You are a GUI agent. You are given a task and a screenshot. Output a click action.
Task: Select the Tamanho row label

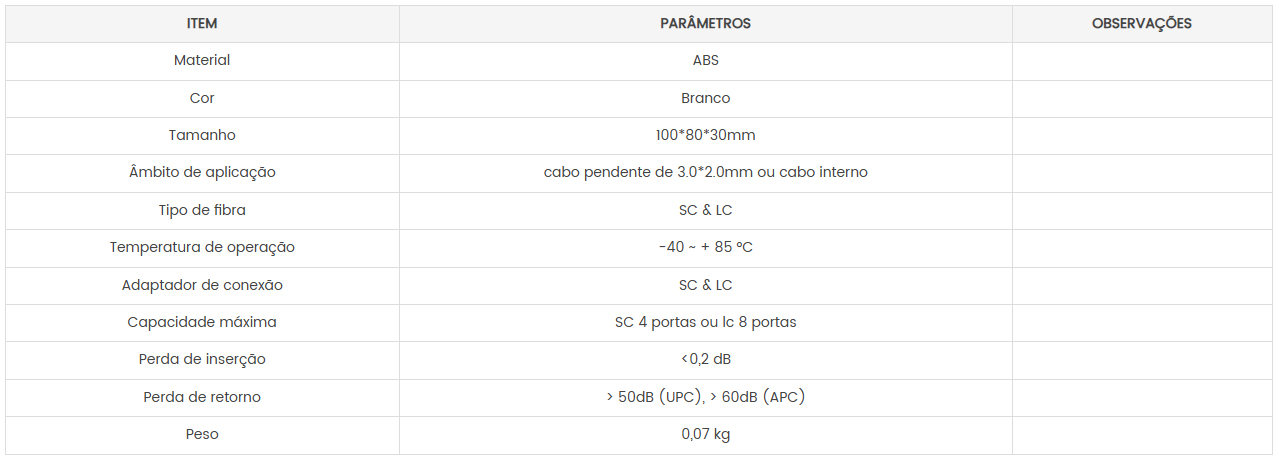tap(202, 135)
